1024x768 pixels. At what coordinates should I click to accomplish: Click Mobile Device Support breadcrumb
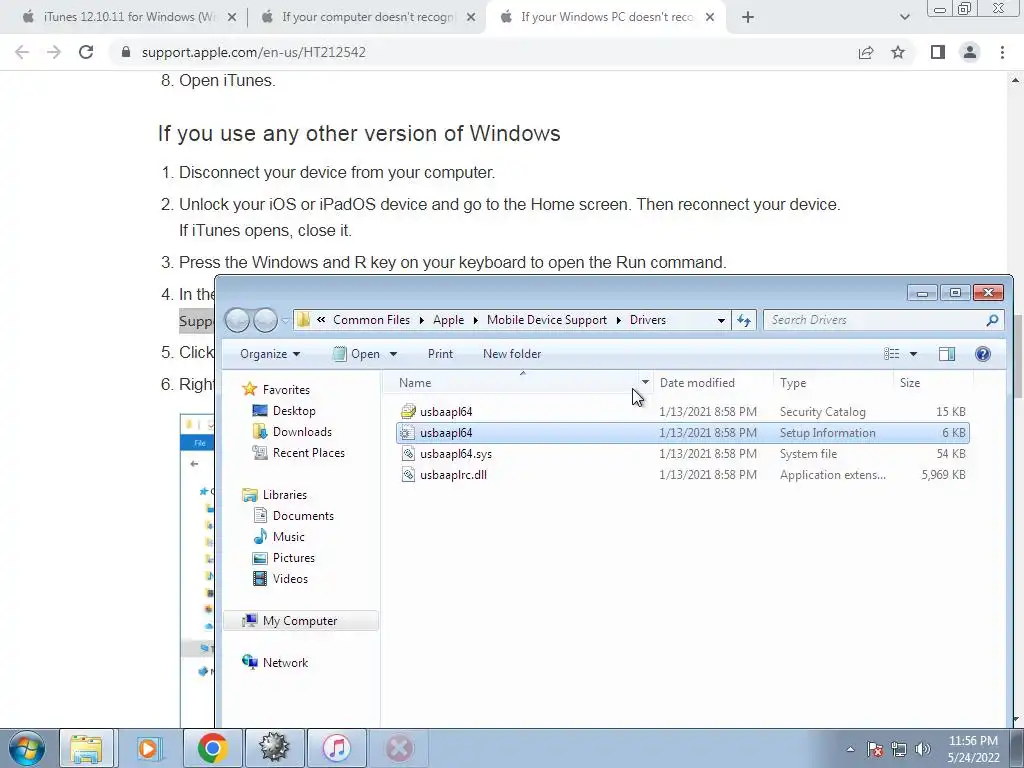click(x=547, y=320)
